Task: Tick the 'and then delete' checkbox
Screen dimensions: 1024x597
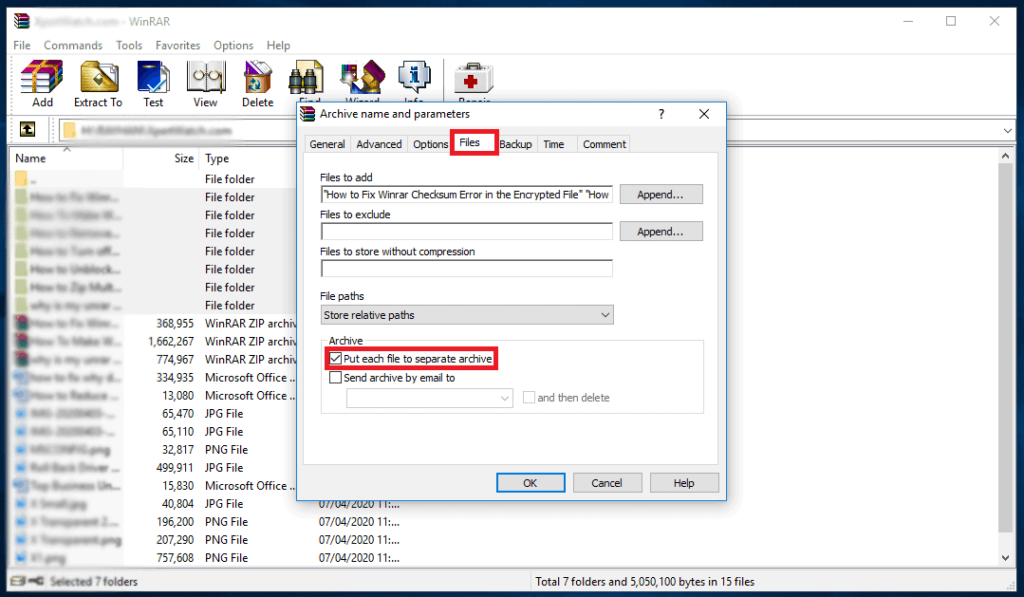Action: pos(529,397)
